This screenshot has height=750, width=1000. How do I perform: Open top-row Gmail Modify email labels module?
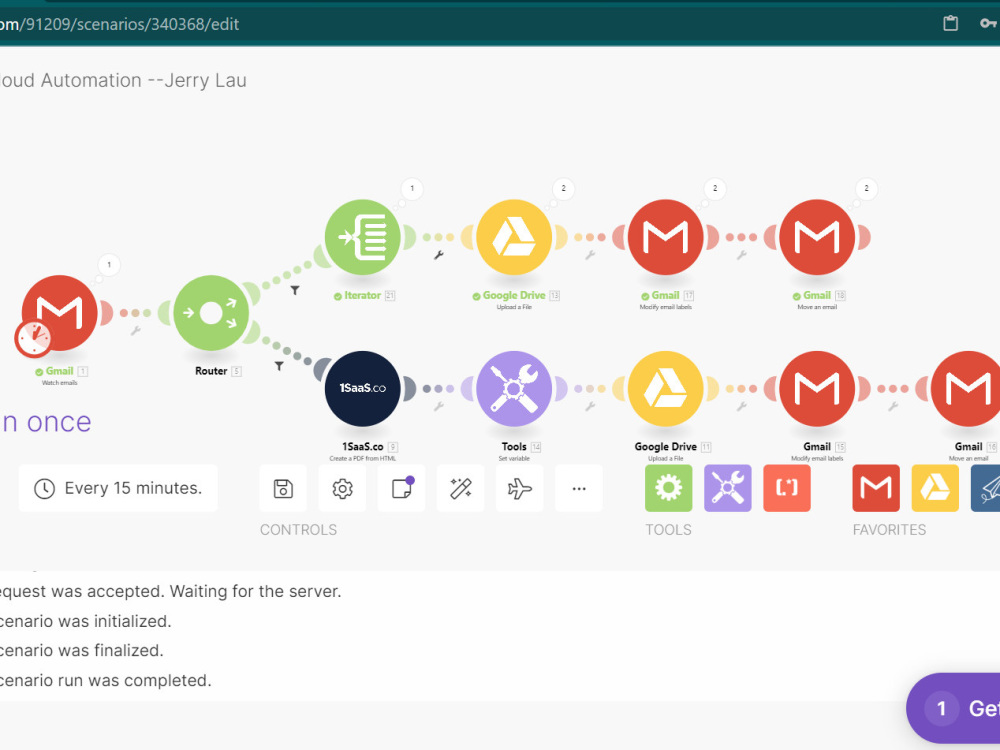point(666,237)
